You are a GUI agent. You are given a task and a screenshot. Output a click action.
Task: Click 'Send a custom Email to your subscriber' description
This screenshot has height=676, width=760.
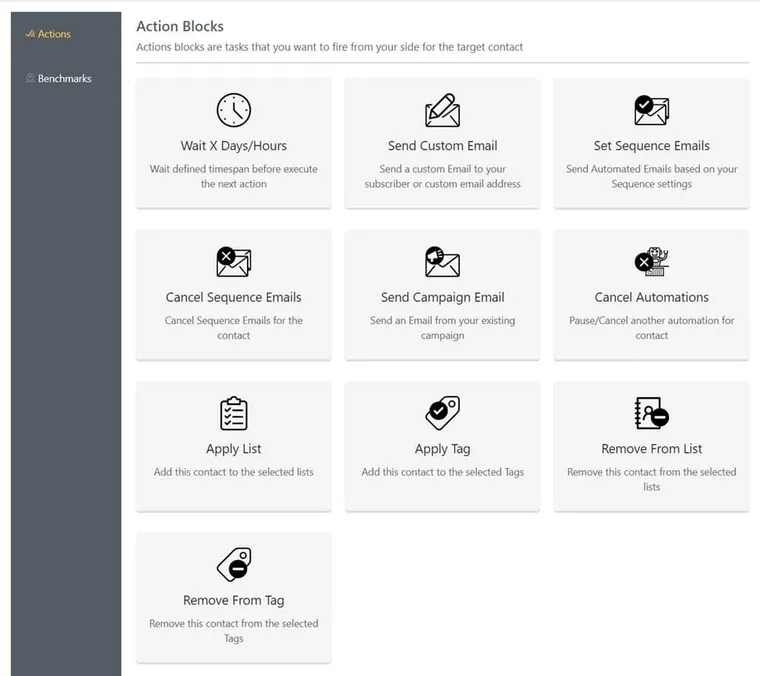point(443,176)
